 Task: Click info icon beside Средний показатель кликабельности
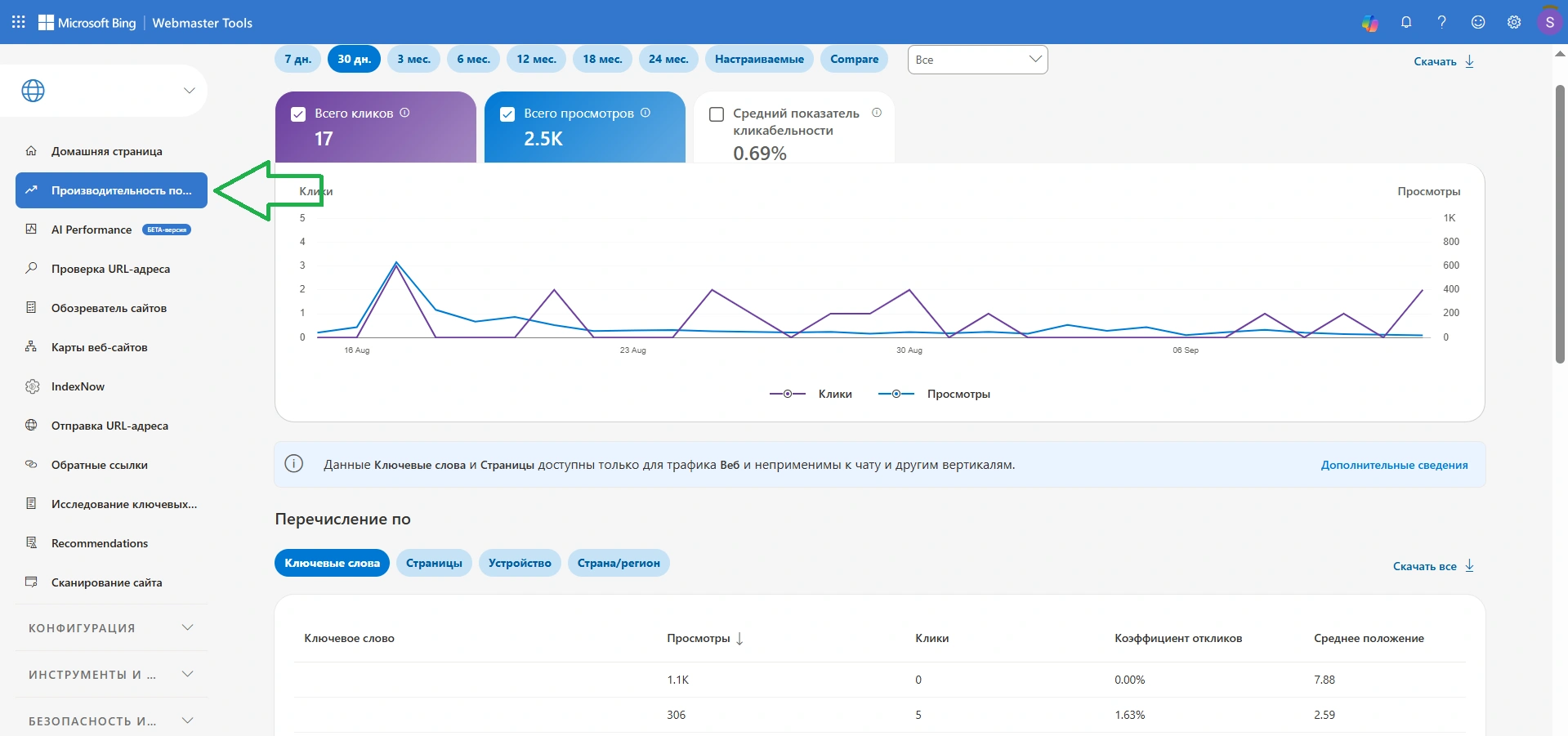click(x=877, y=113)
